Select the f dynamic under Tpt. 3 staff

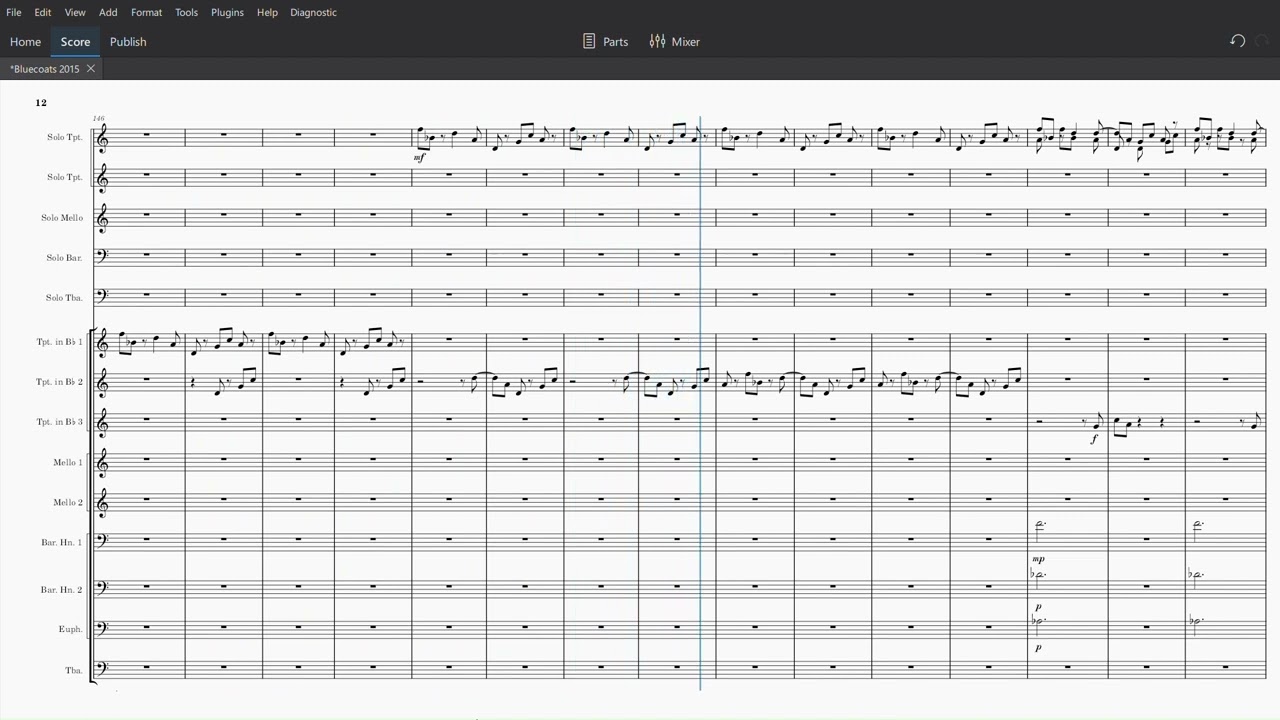click(1094, 438)
